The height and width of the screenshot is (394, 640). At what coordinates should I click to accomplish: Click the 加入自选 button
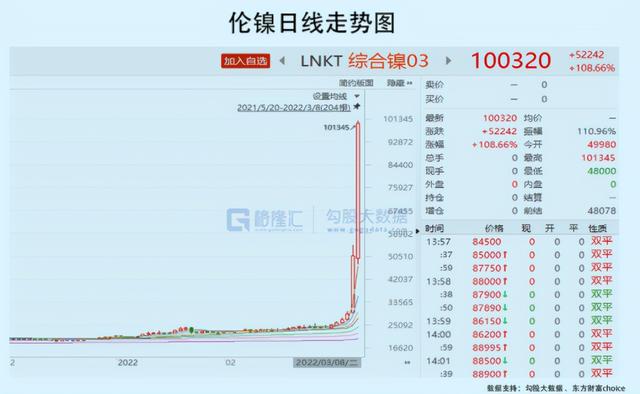coord(245,61)
